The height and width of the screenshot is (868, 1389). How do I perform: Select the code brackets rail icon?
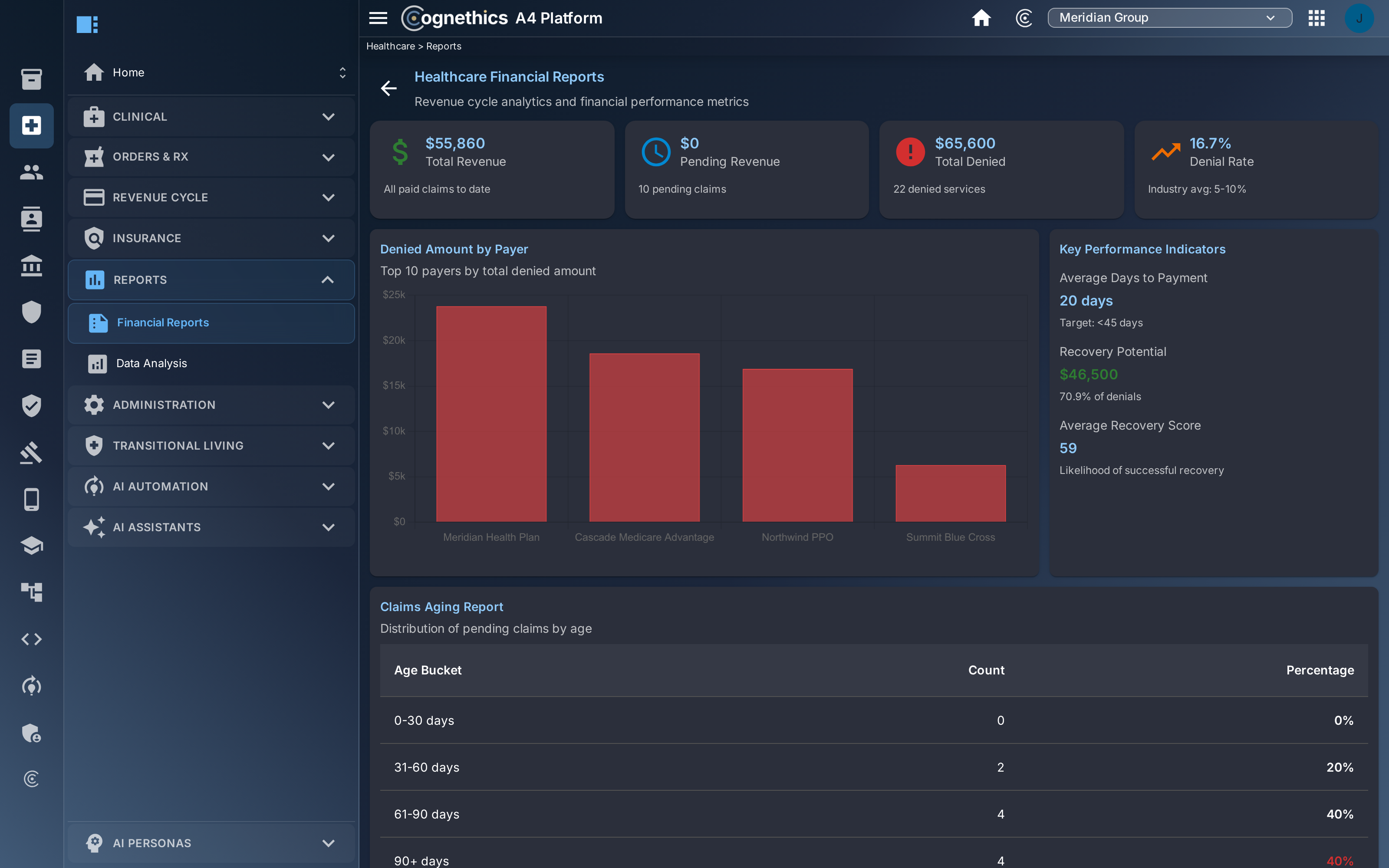[x=32, y=639]
